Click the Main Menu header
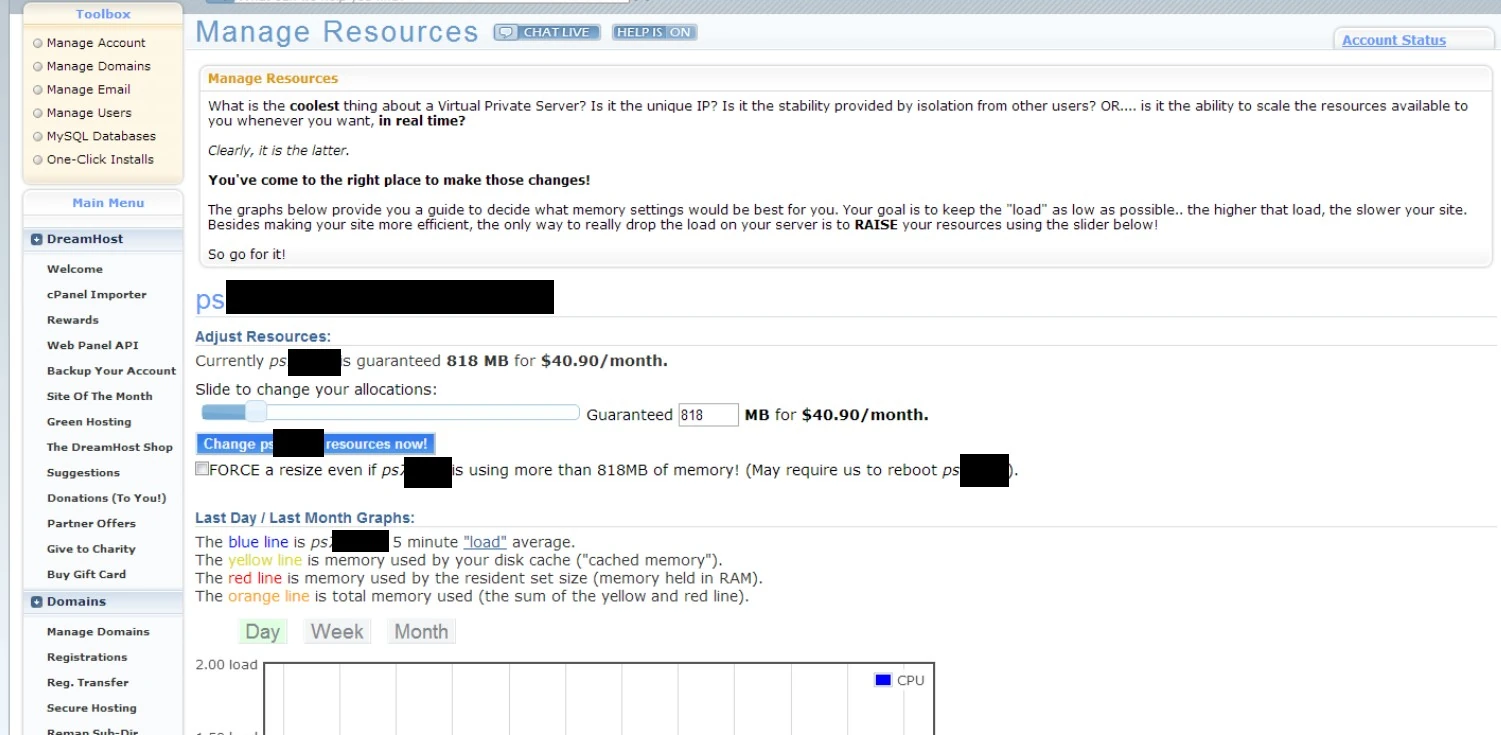This screenshot has width=1501, height=735. point(108,203)
